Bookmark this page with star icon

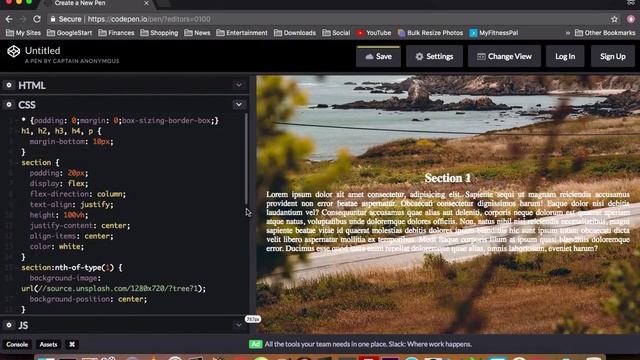[x=614, y=19]
